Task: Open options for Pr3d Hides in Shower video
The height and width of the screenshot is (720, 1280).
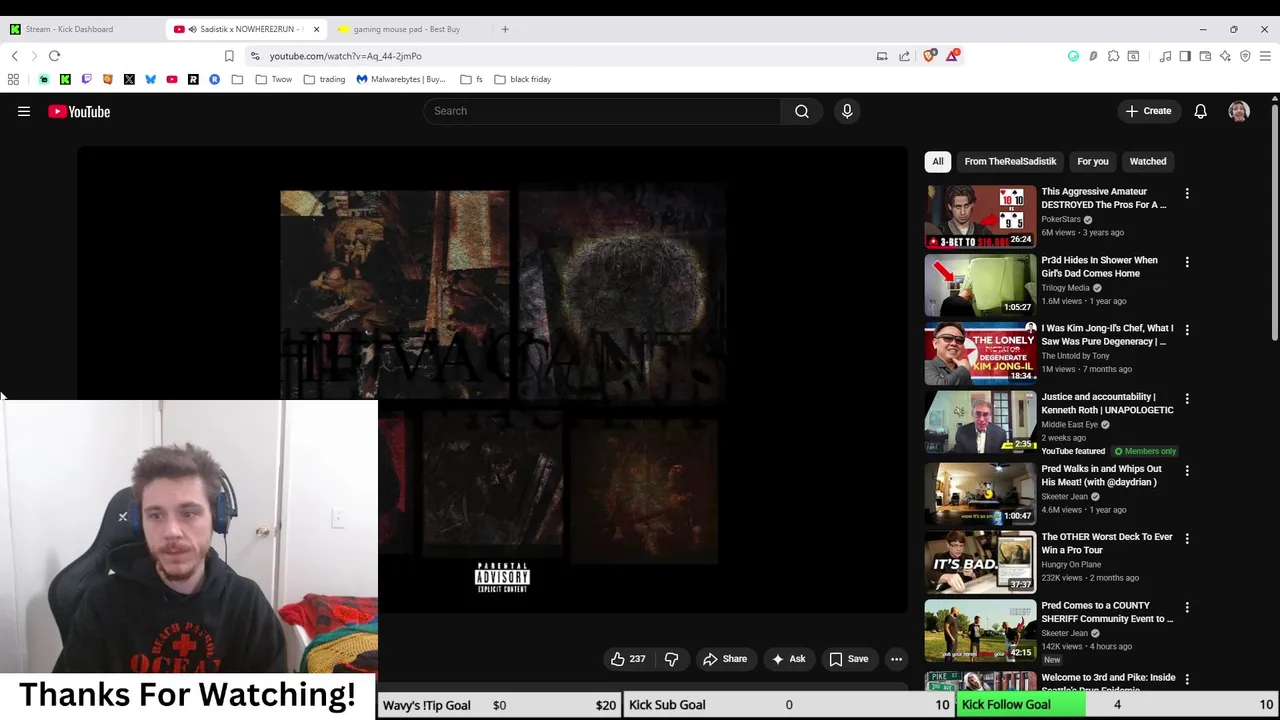Action: [1187, 262]
